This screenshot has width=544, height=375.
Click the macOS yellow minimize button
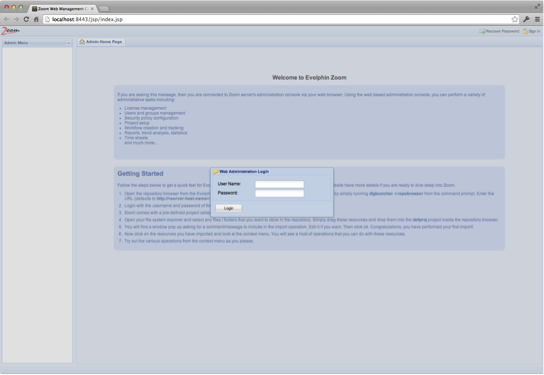[14, 7]
